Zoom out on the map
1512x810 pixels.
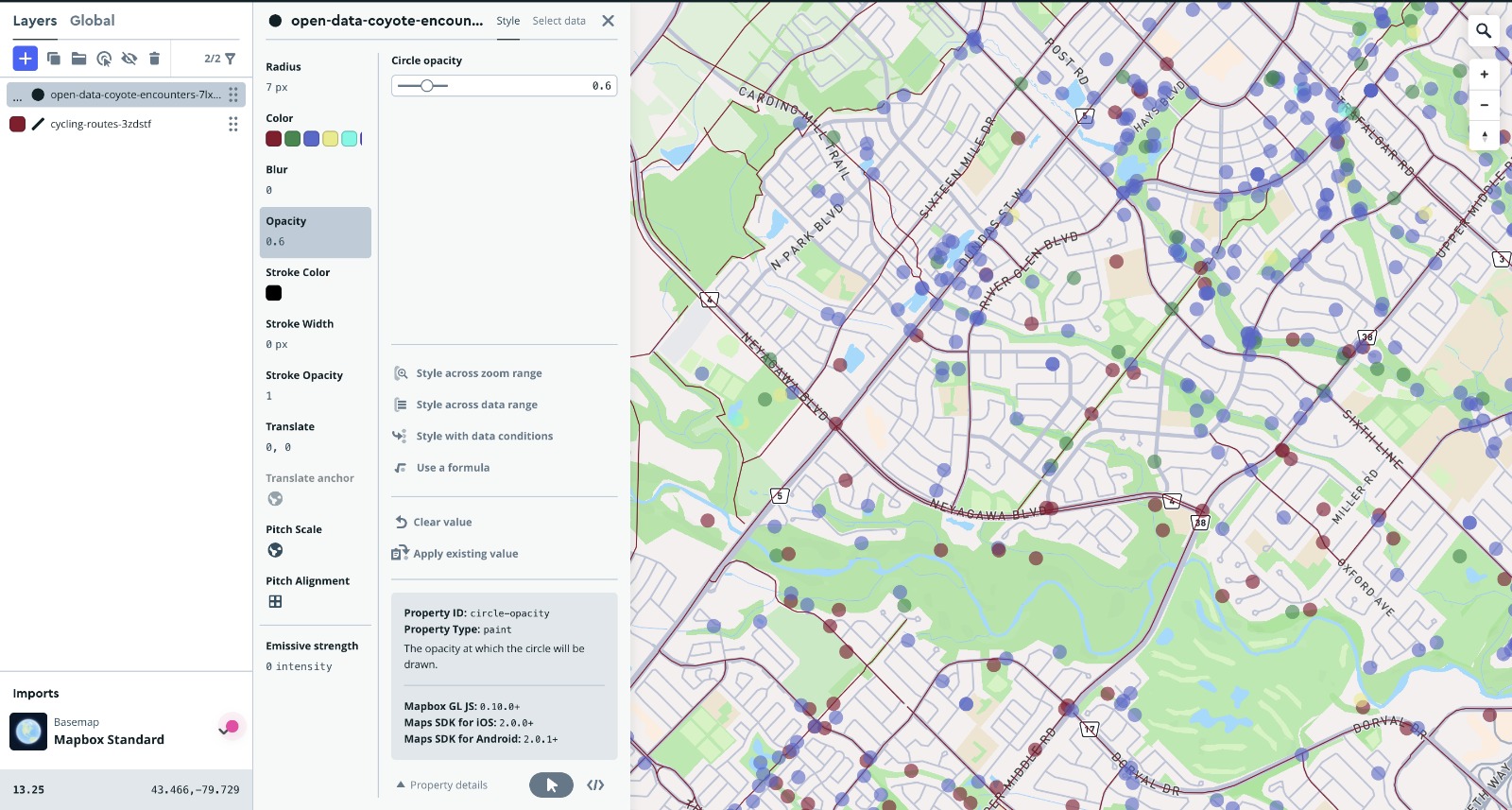(1484, 105)
